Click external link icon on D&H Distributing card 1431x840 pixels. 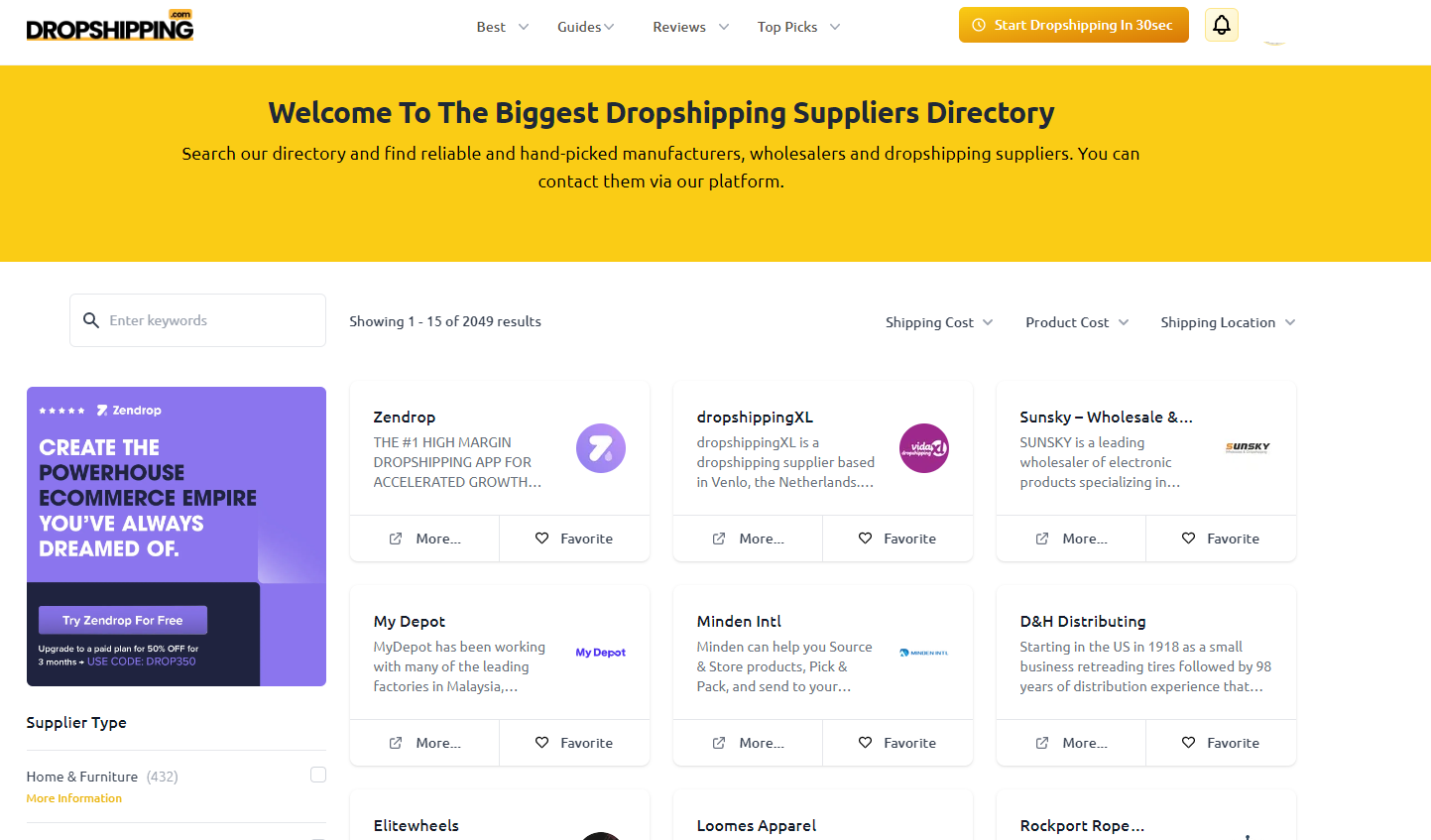pyautogui.click(x=1042, y=743)
